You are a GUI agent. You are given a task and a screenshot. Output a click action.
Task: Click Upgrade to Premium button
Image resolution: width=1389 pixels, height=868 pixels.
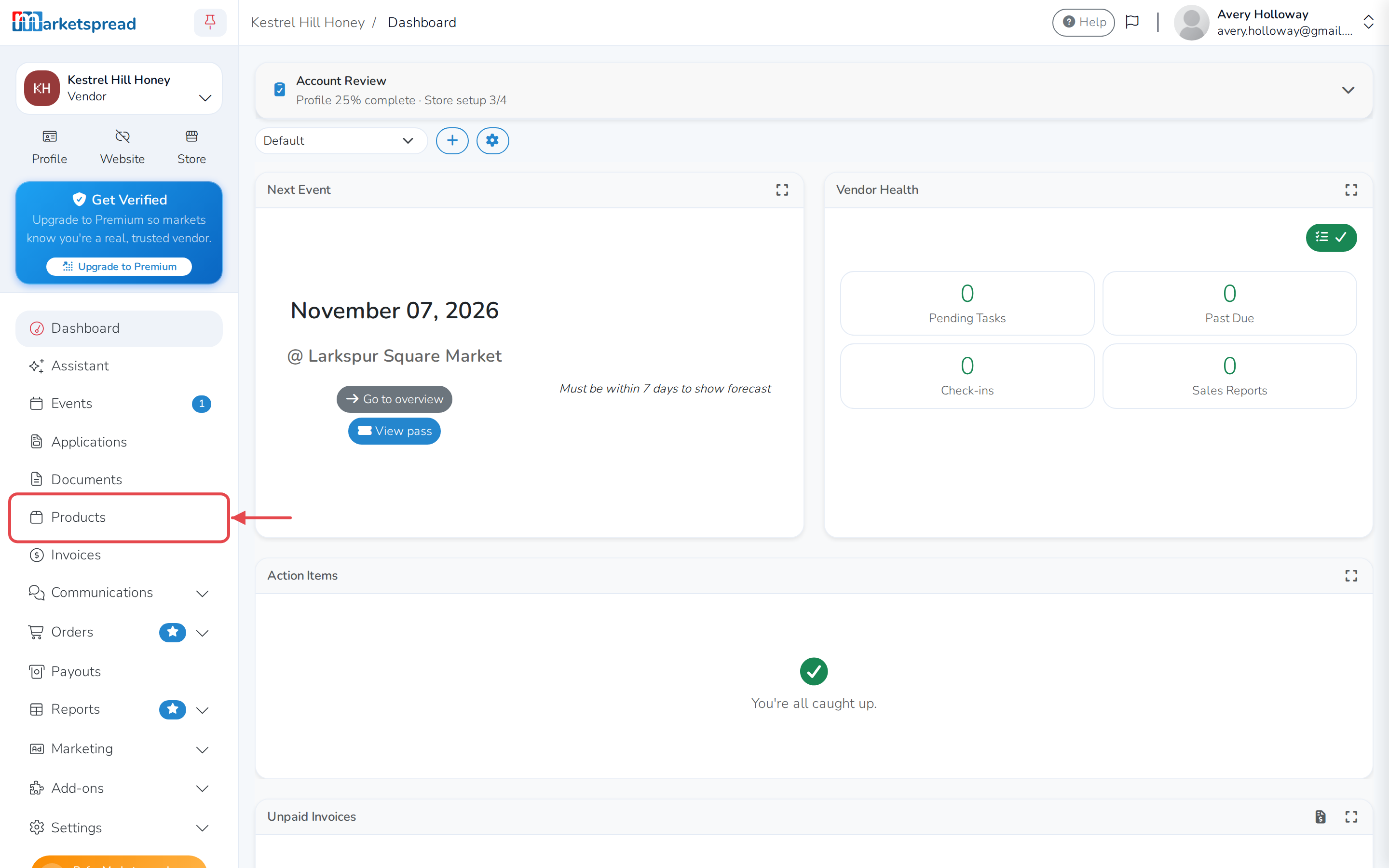119,266
